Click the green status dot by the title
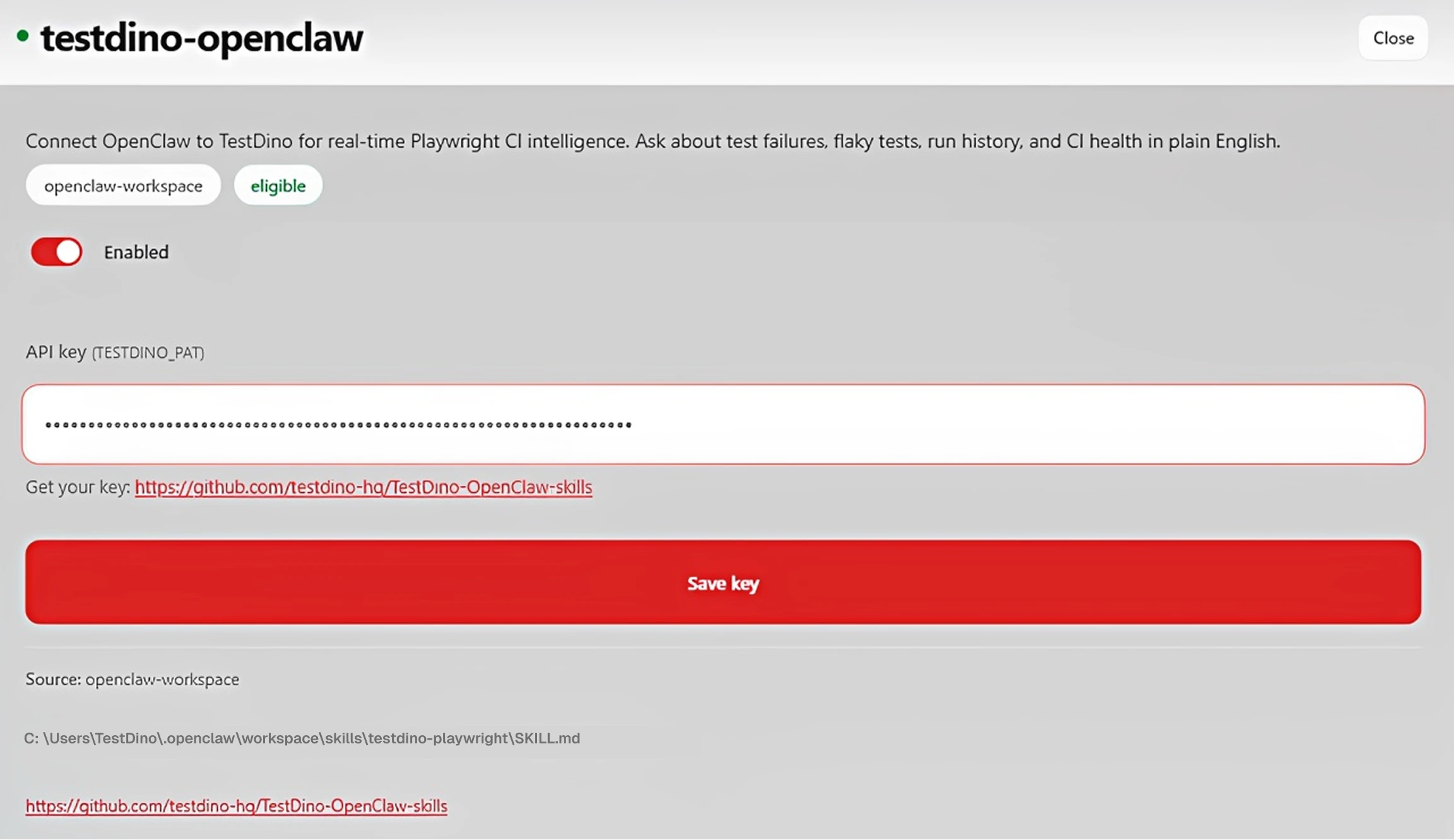The width and height of the screenshot is (1454, 840). (23, 36)
